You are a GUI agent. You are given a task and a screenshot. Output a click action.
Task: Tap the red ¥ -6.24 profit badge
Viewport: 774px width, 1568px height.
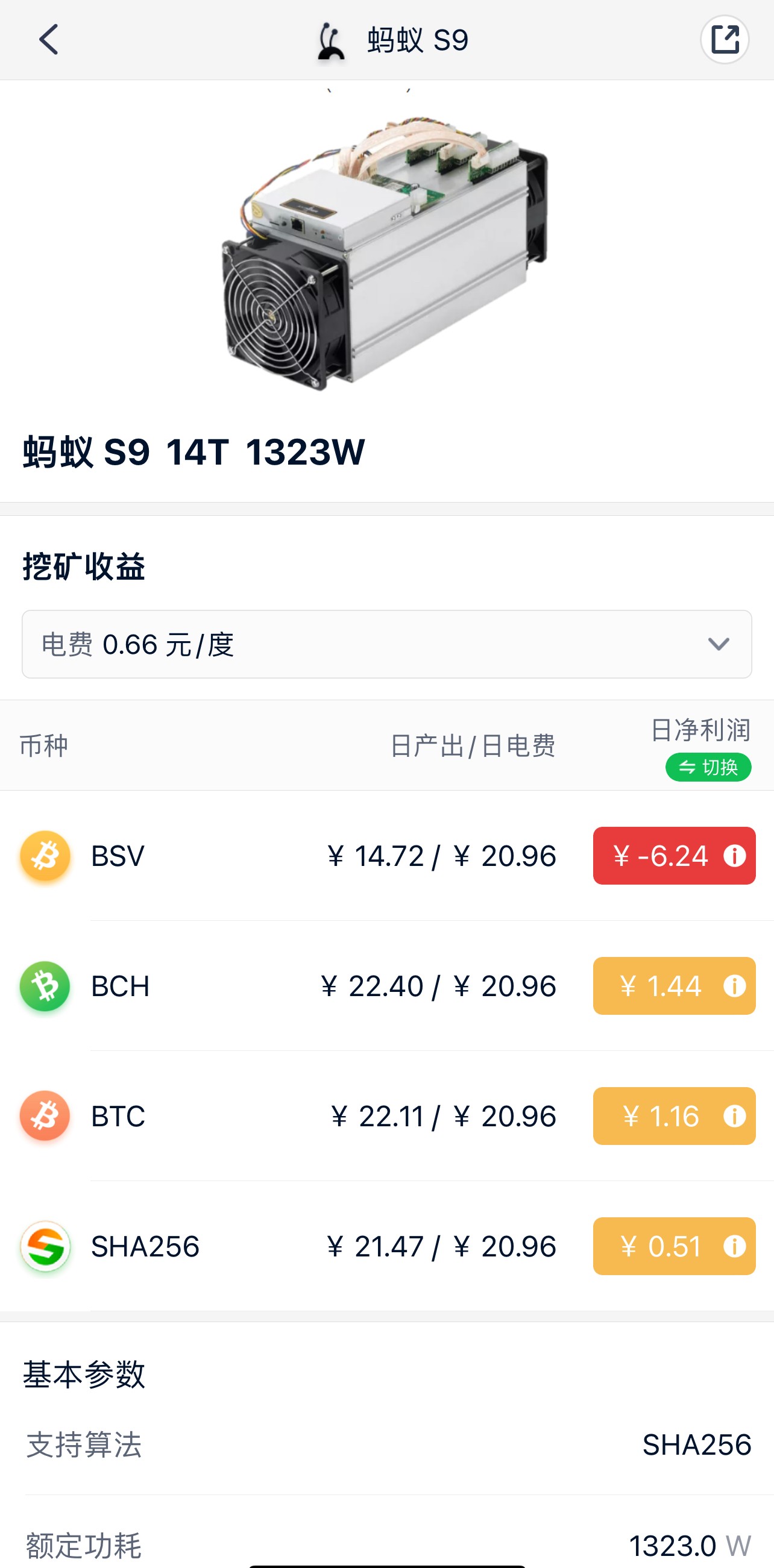[x=674, y=856]
